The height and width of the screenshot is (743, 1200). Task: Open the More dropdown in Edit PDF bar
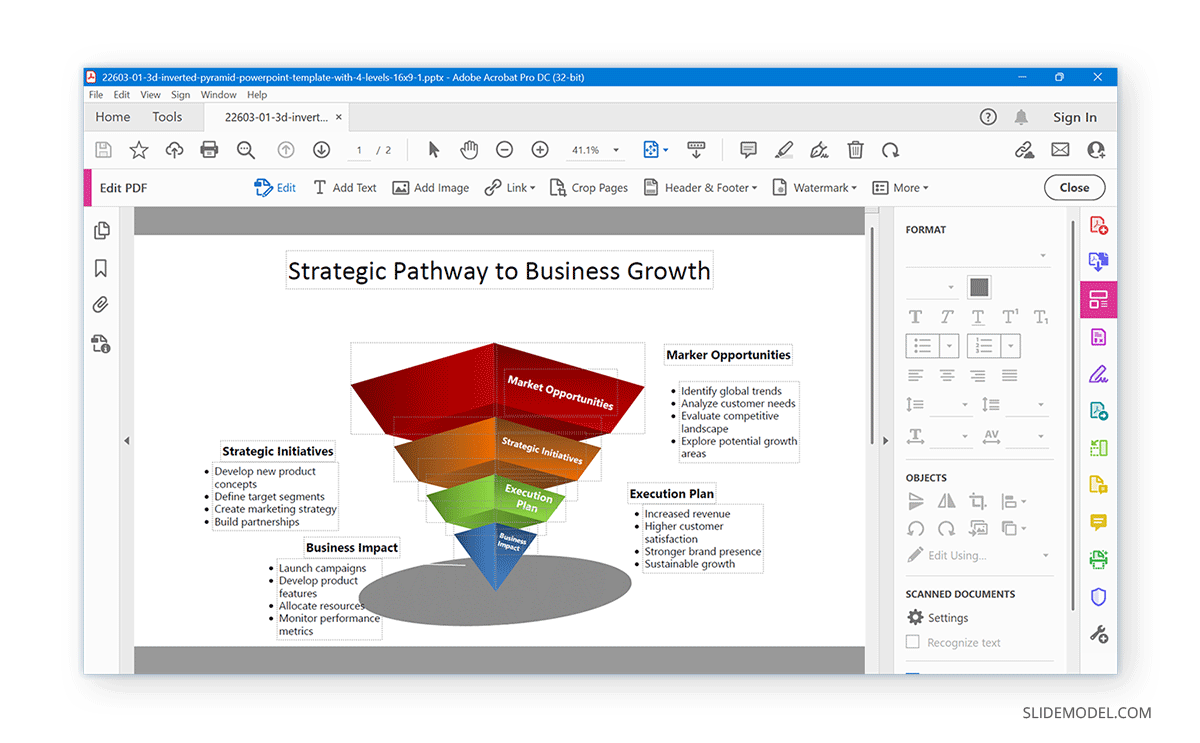pyautogui.click(x=900, y=188)
